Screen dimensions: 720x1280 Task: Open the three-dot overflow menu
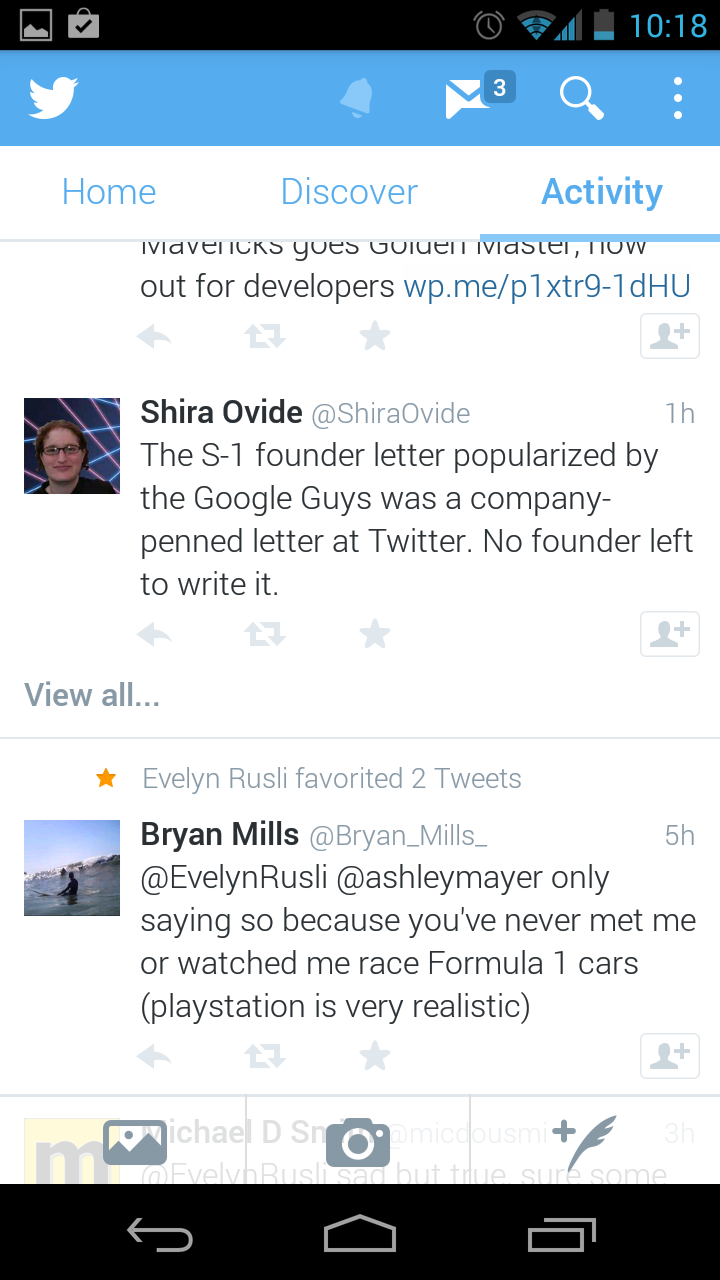coord(677,98)
